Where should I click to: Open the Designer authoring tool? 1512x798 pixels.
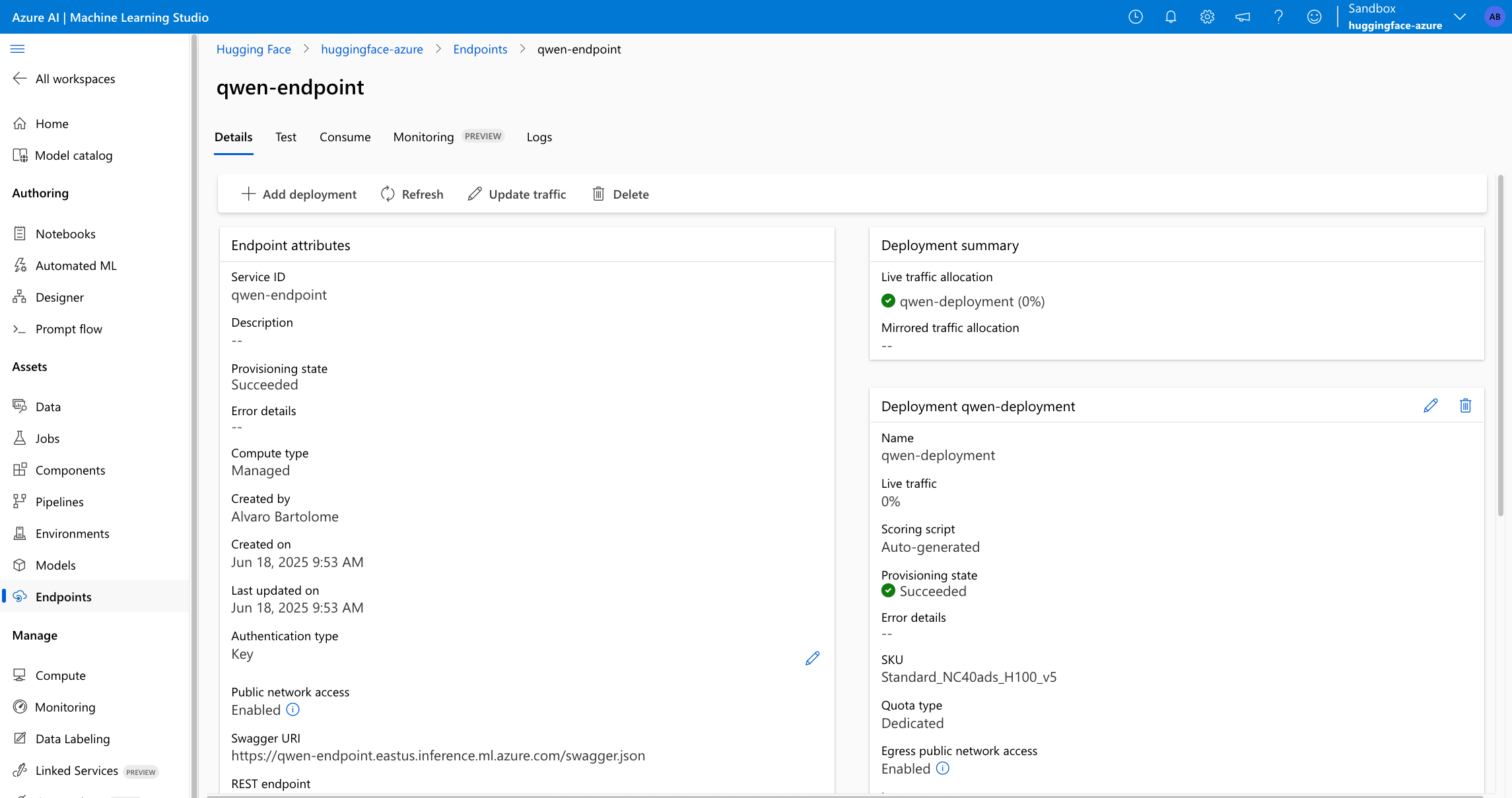pos(59,297)
